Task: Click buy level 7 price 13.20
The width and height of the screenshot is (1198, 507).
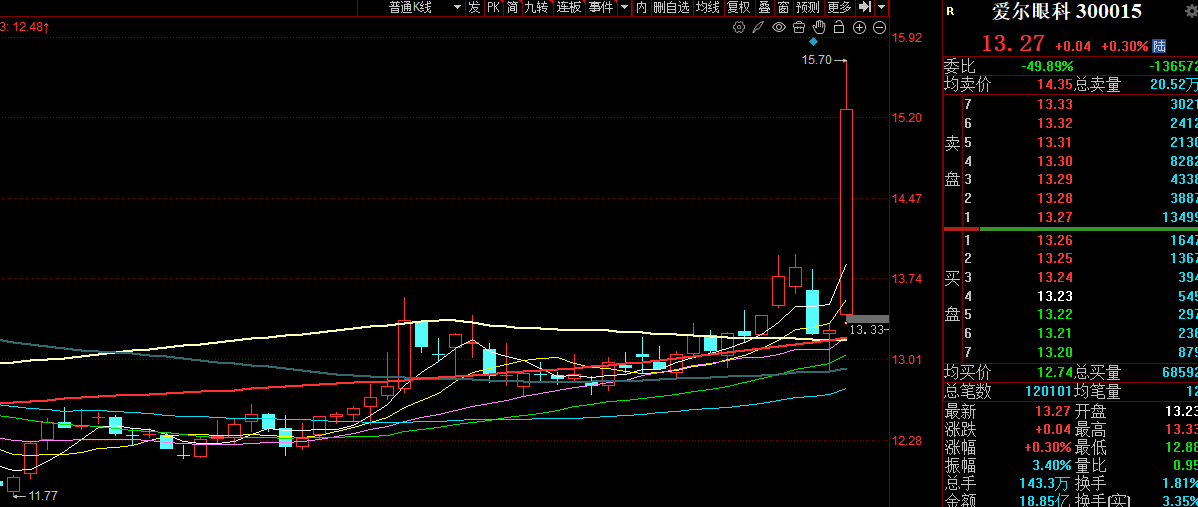Action: click(x=1053, y=352)
